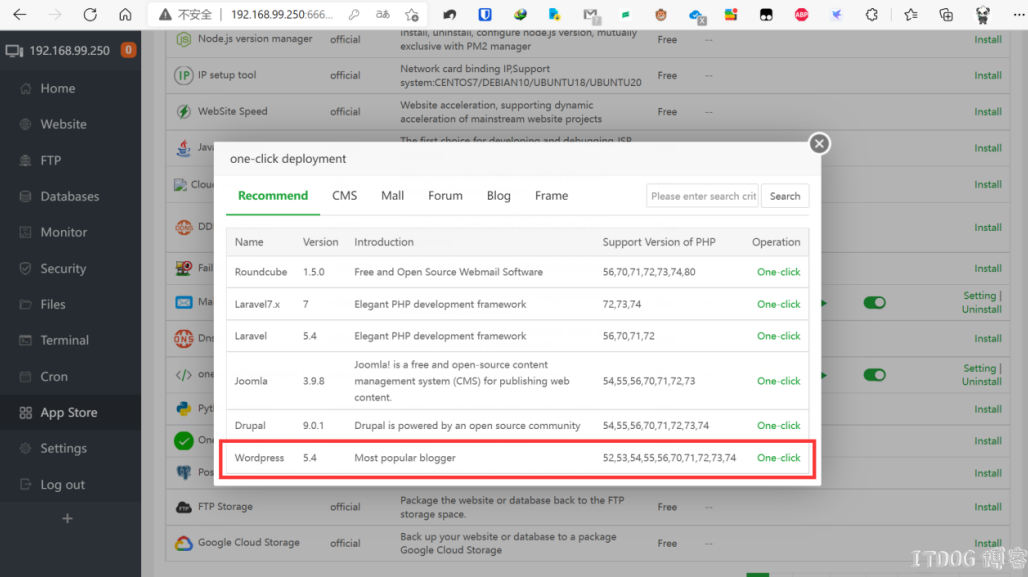Close the one-click deployment dialog

(819, 144)
